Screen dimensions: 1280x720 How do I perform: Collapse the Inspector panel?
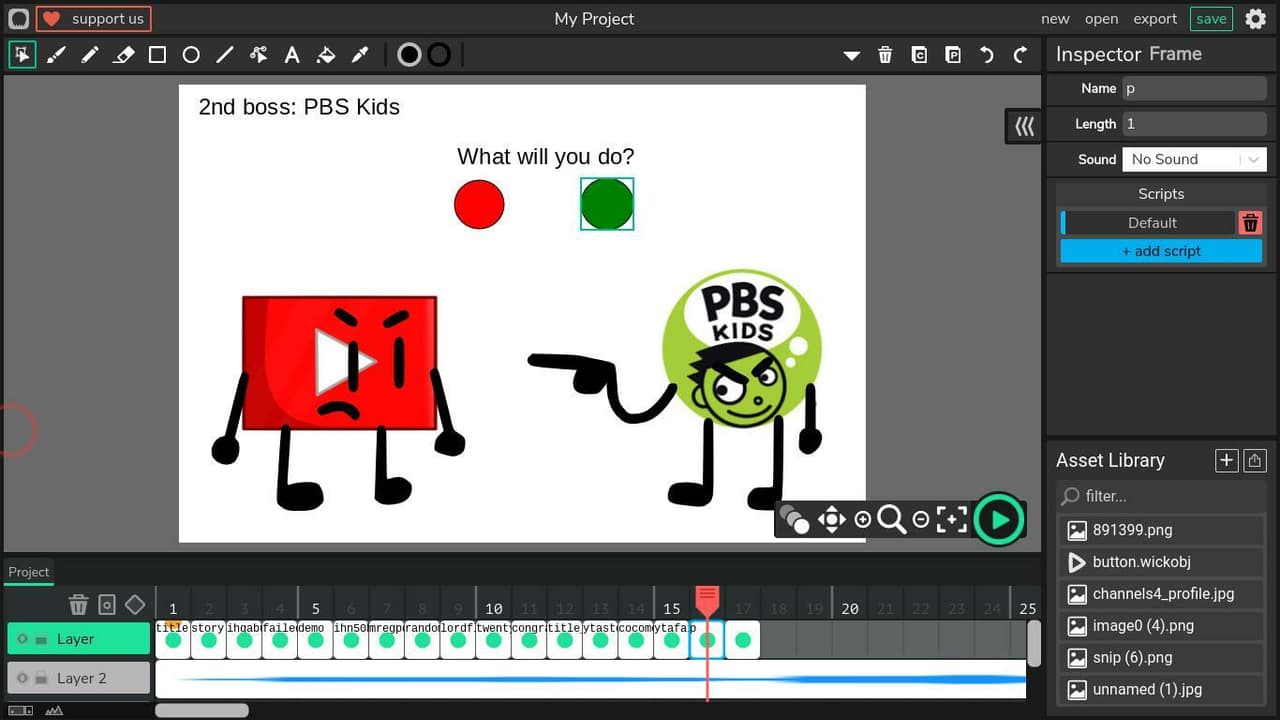point(1024,127)
